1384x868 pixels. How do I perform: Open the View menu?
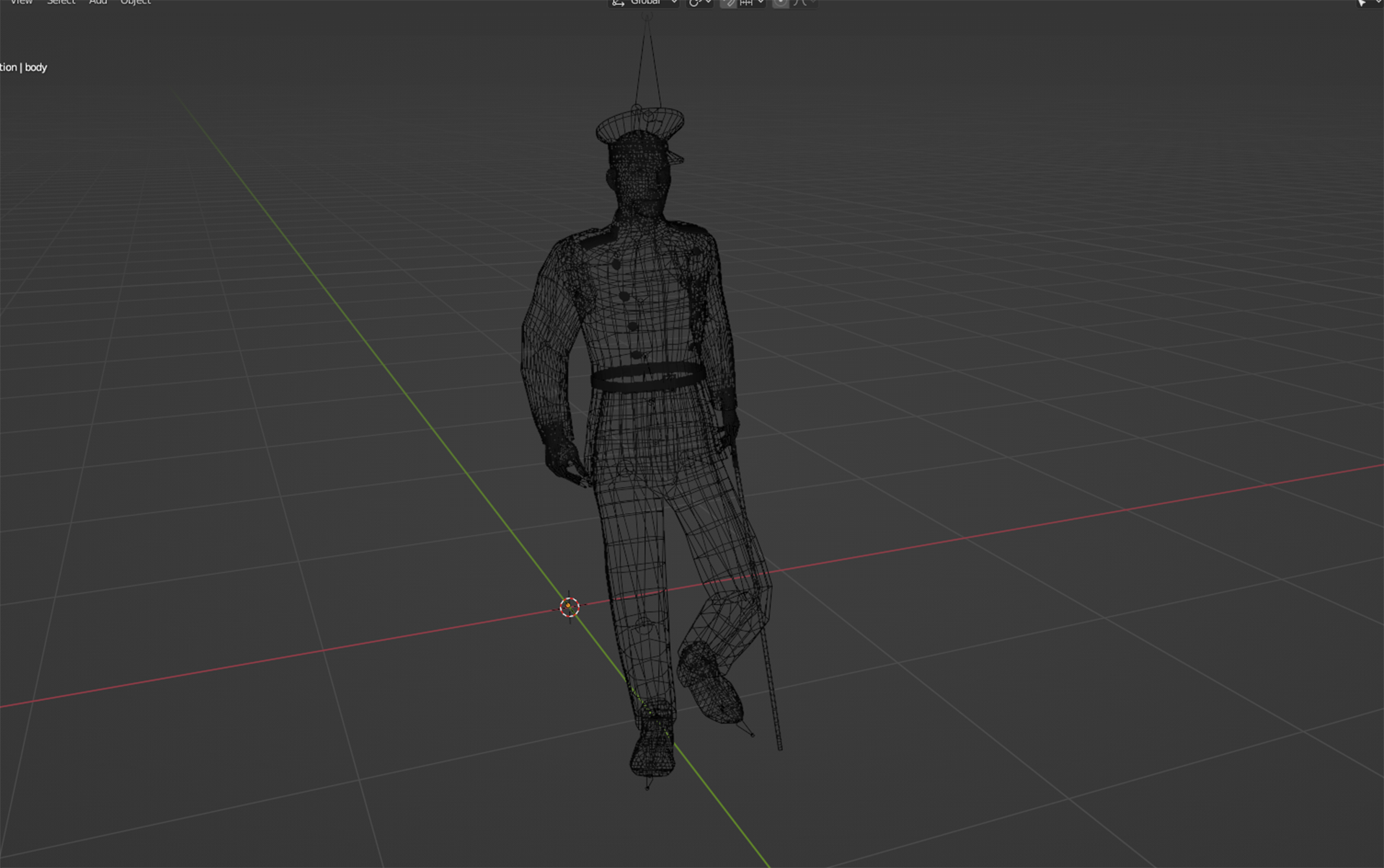coord(22,2)
